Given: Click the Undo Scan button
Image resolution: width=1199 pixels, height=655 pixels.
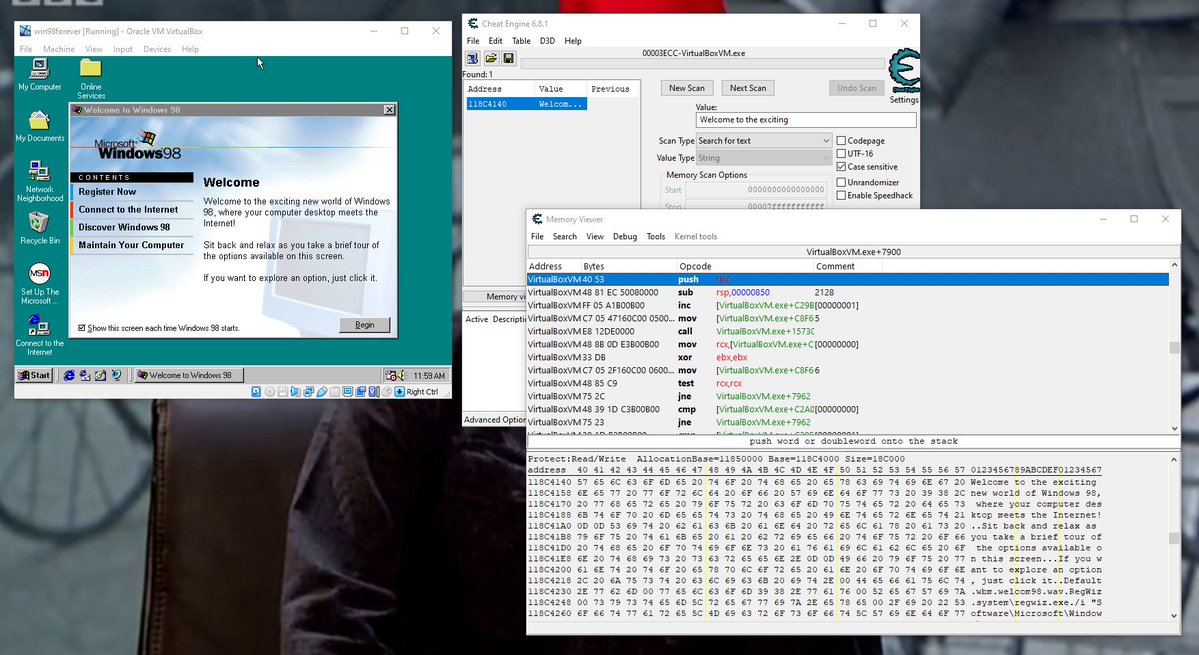Looking at the screenshot, I should pyautogui.click(x=856, y=88).
